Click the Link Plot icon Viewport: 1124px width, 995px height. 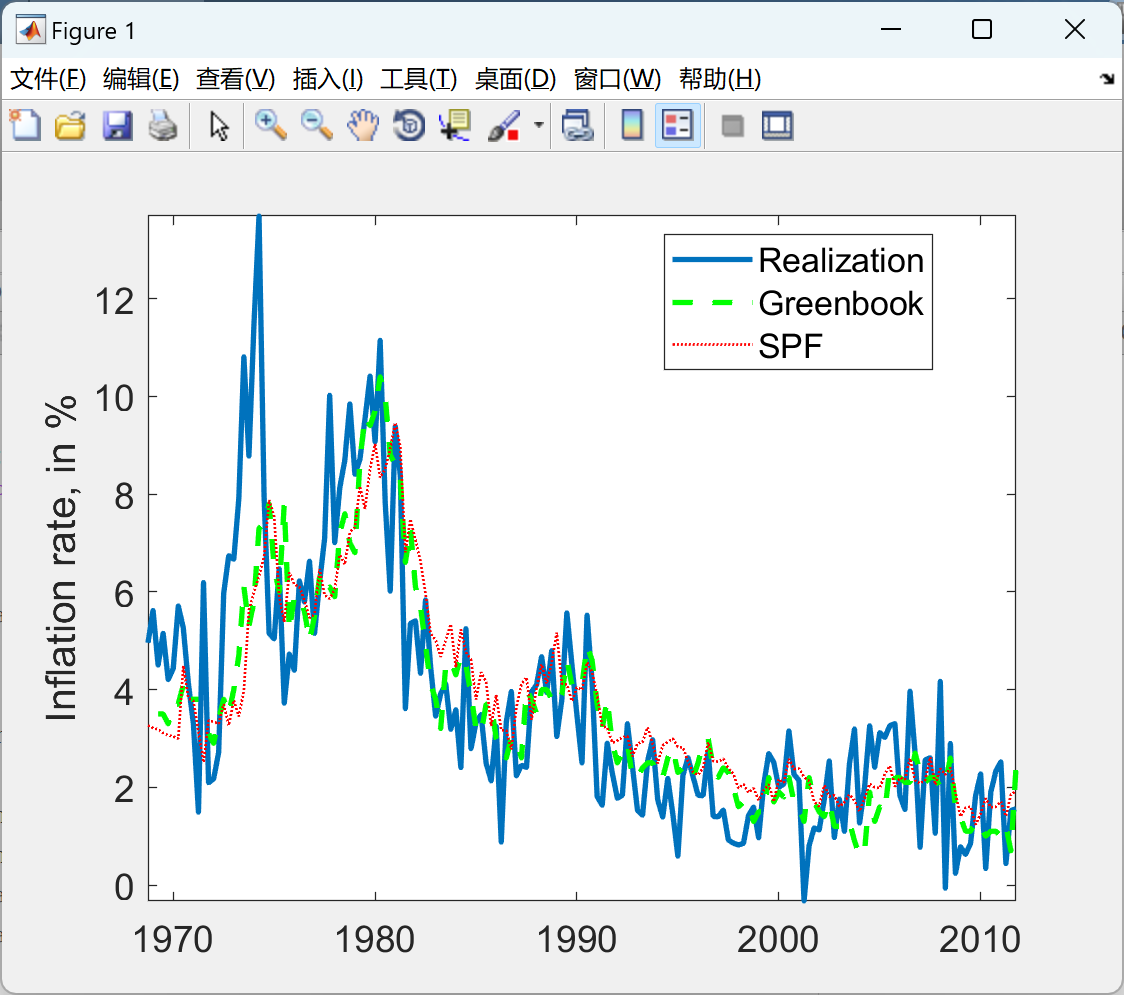point(578,126)
